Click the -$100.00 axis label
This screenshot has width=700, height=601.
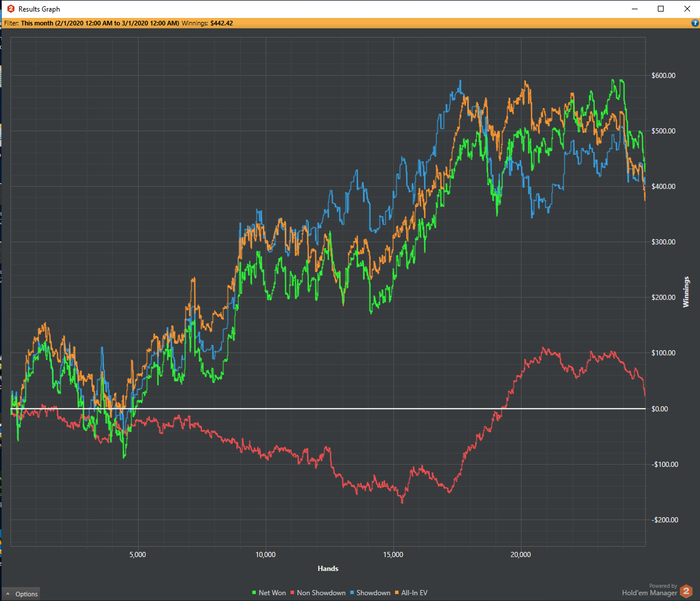[x=665, y=464]
